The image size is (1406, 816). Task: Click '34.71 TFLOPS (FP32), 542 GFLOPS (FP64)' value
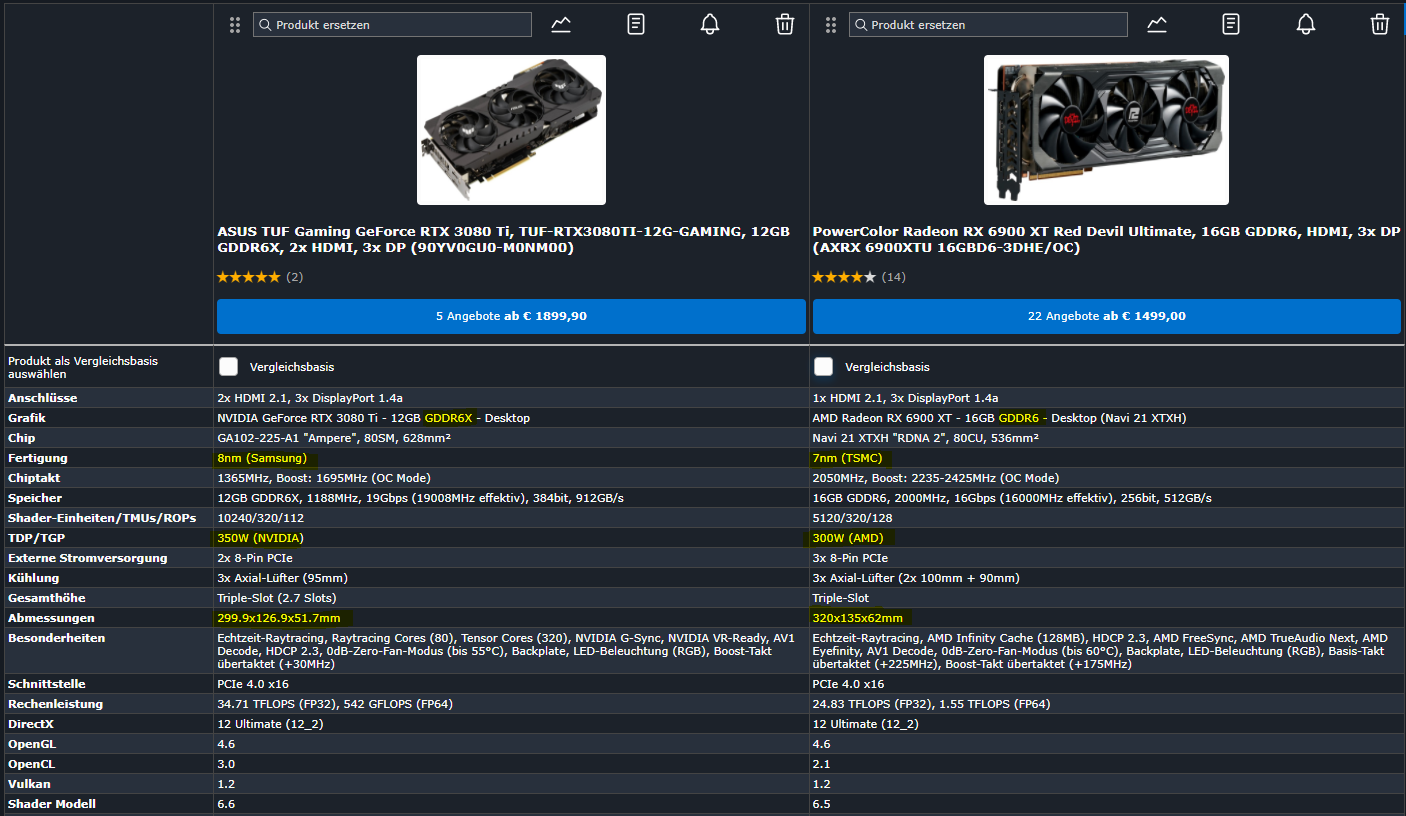pyautogui.click(x=335, y=704)
